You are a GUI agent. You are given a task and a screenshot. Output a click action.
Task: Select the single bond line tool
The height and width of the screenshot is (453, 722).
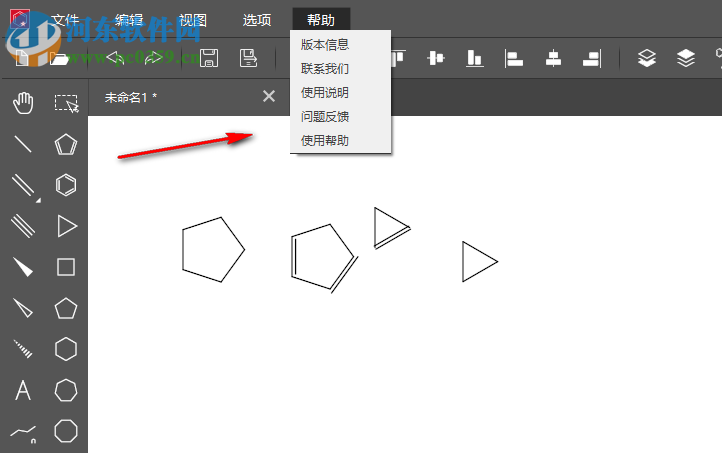(x=23, y=144)
